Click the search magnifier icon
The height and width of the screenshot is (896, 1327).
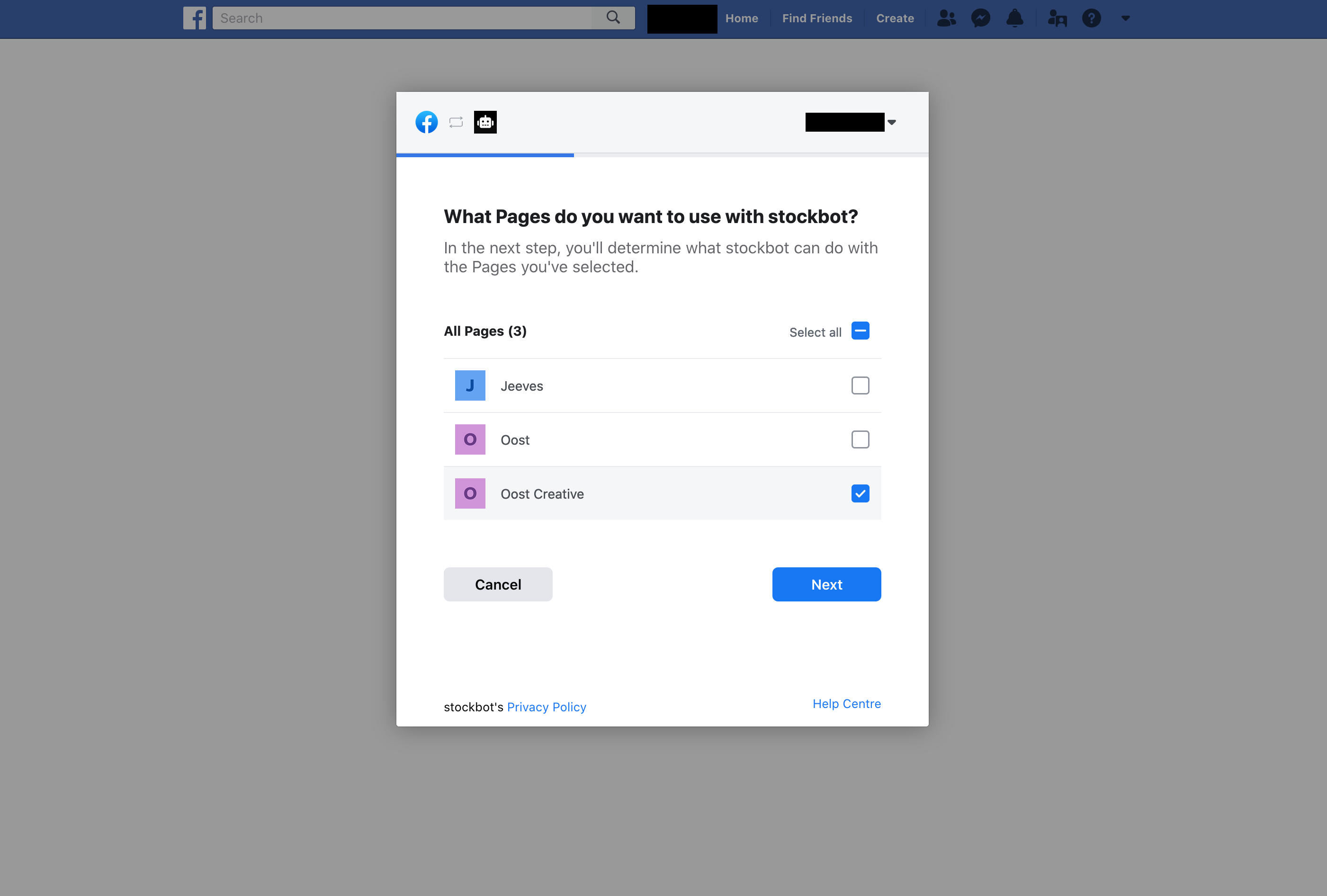613,18
